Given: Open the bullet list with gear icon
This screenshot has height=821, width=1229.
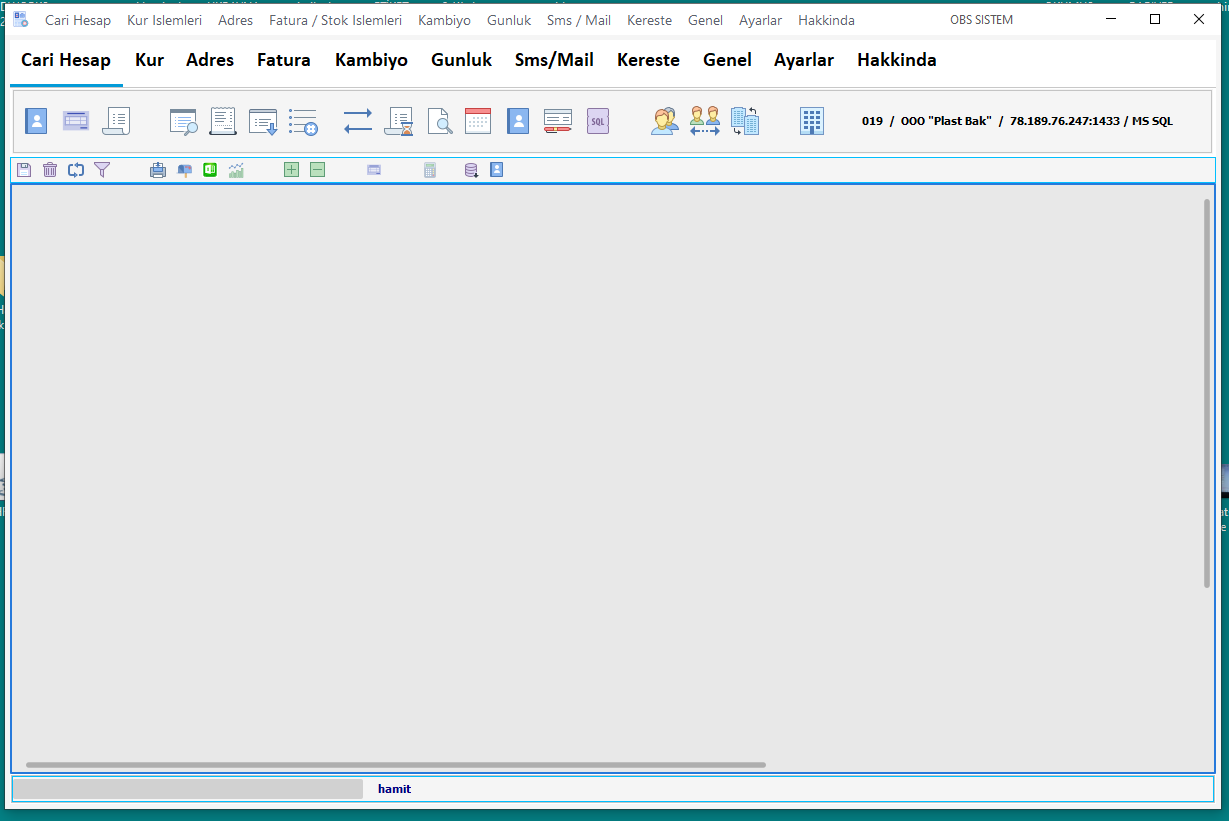Looking at the screenshot, I should click(x=303, y=121).
